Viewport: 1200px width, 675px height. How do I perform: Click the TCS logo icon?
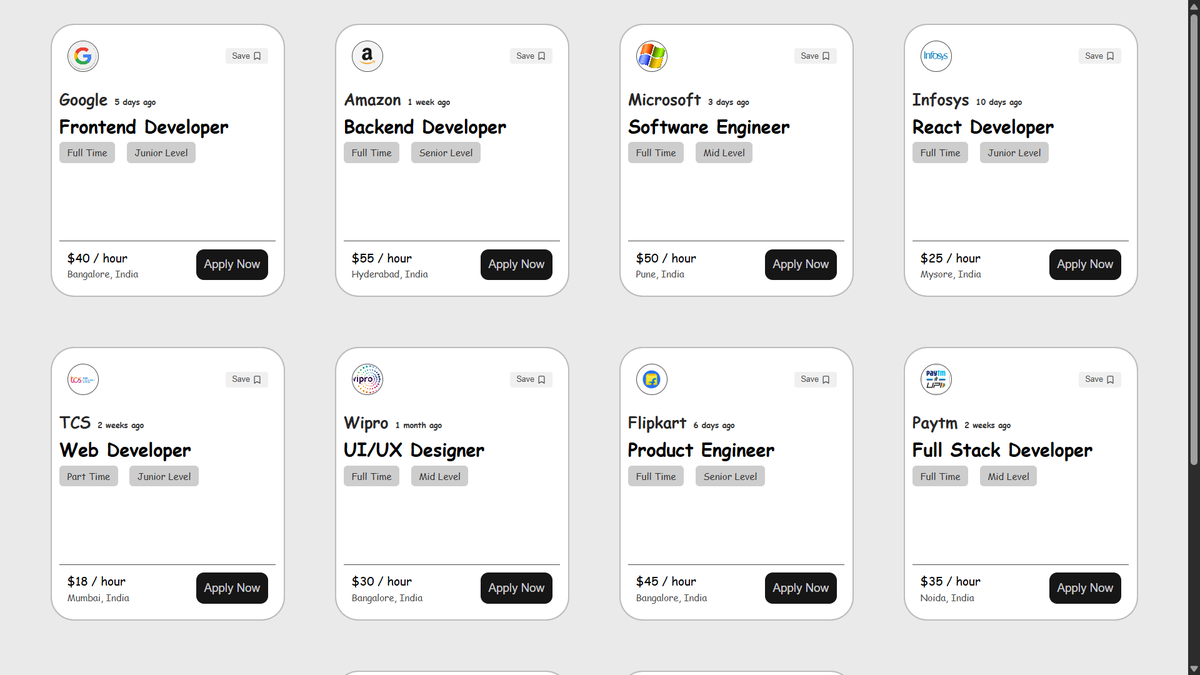pos(83,379)
